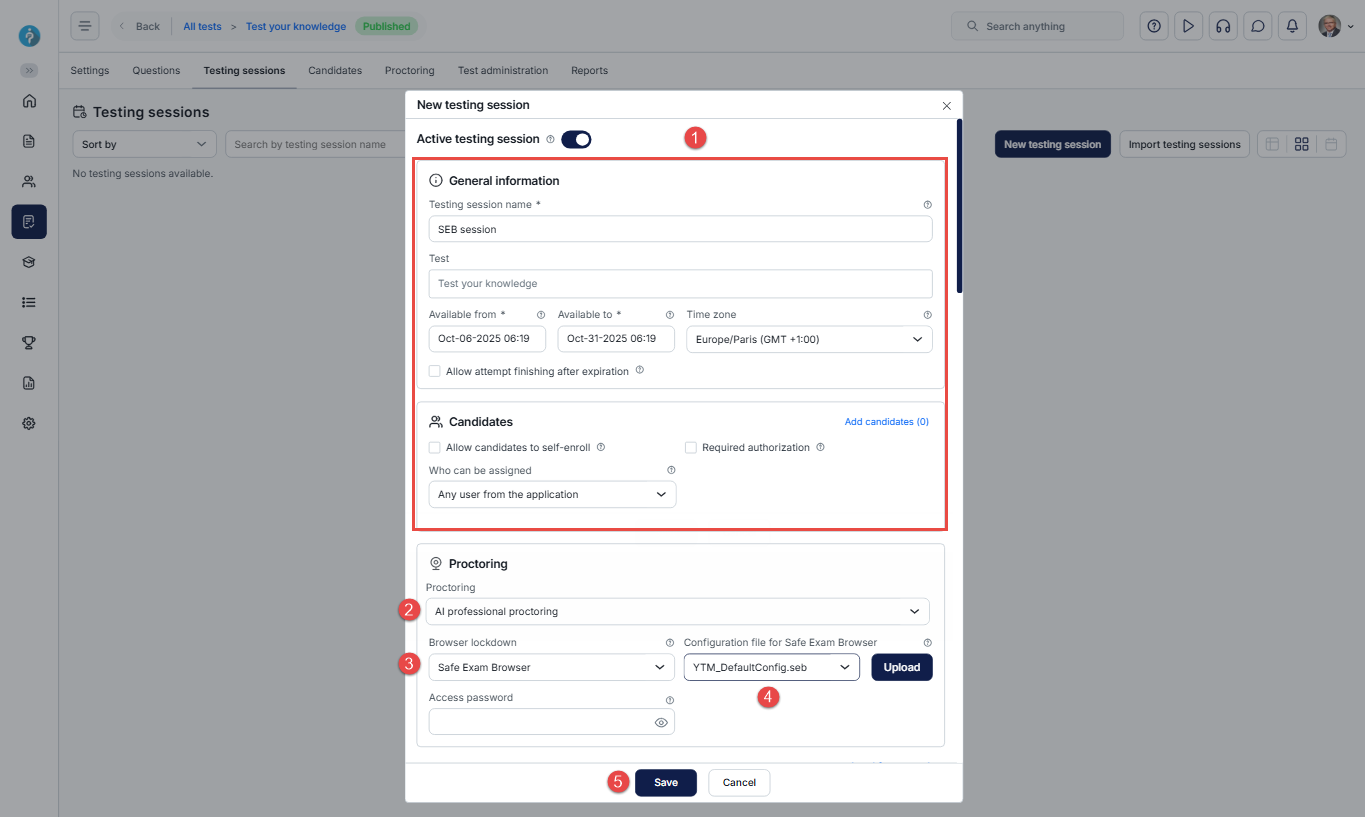The width and height of the screenshot is (1365, 817).
Task: Open the notifications bell icon
Action: [x=1292, y=26]
